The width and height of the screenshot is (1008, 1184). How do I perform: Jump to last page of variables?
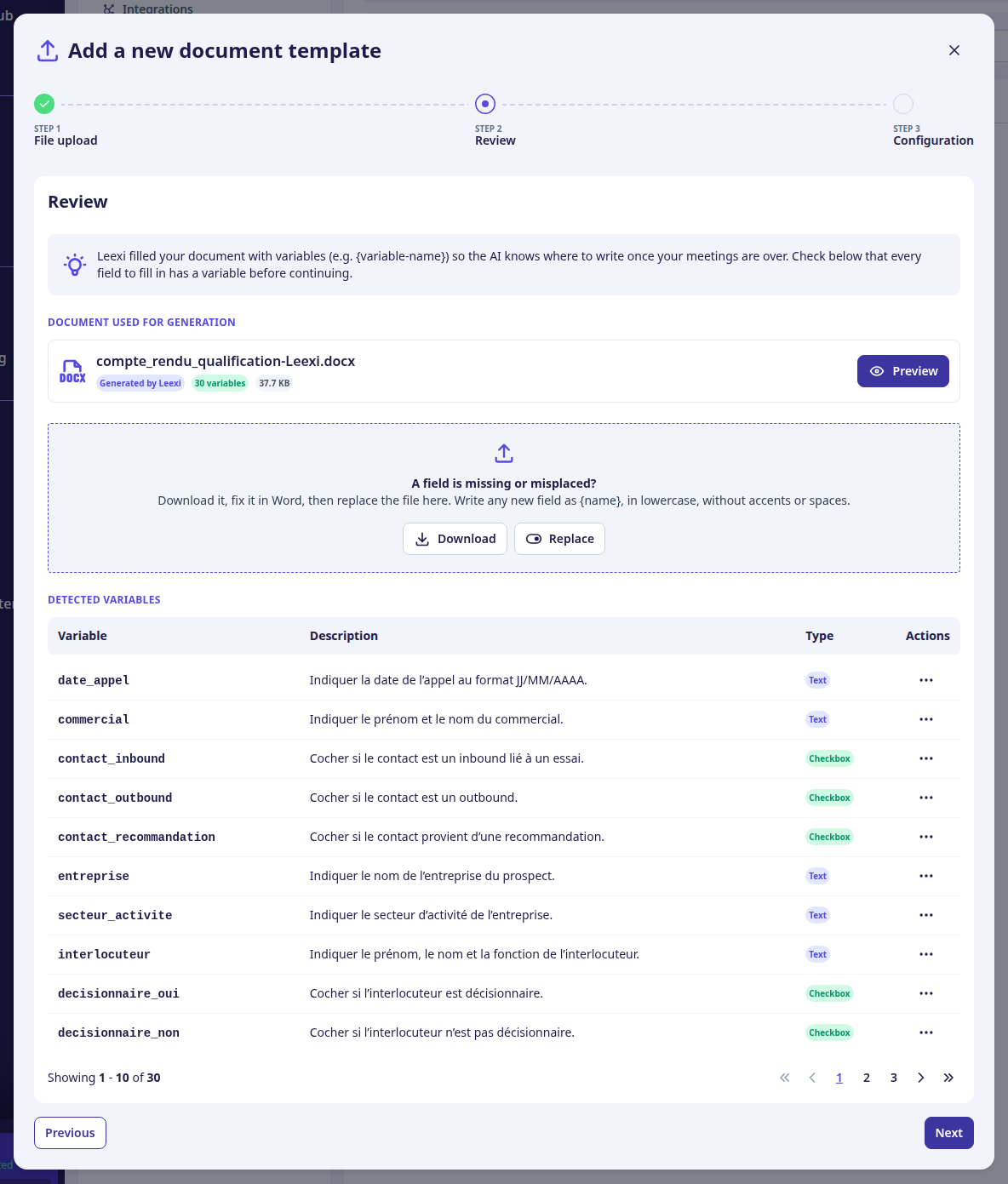pyautogui.click(x=948, y=1078)
